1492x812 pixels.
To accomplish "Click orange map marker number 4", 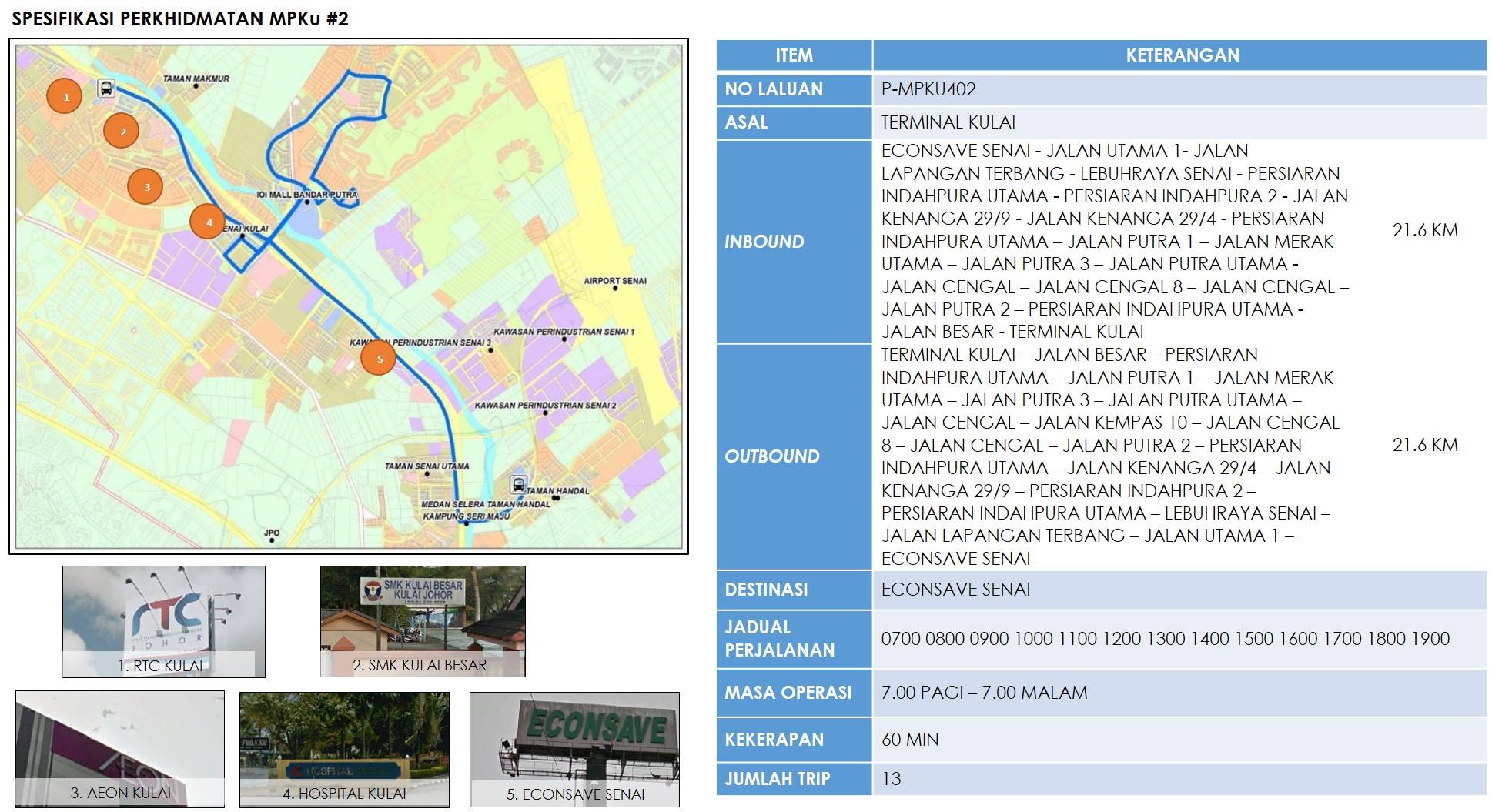I will pyautogui.click(x=208, y=222).
